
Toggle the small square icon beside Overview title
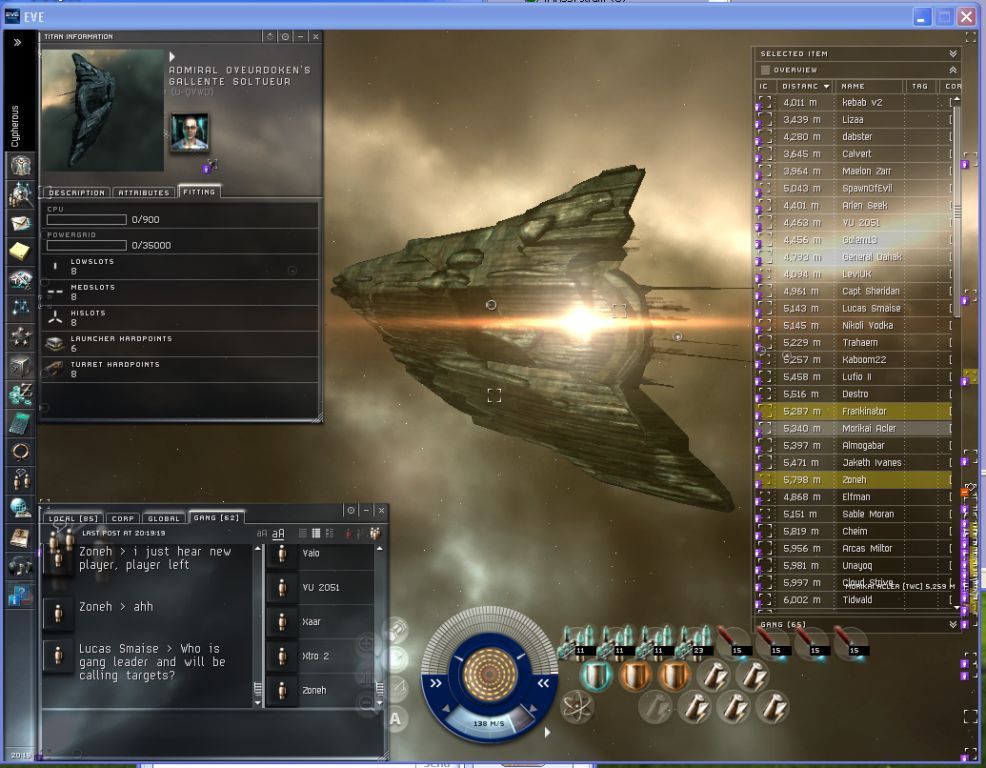point(765,70)
